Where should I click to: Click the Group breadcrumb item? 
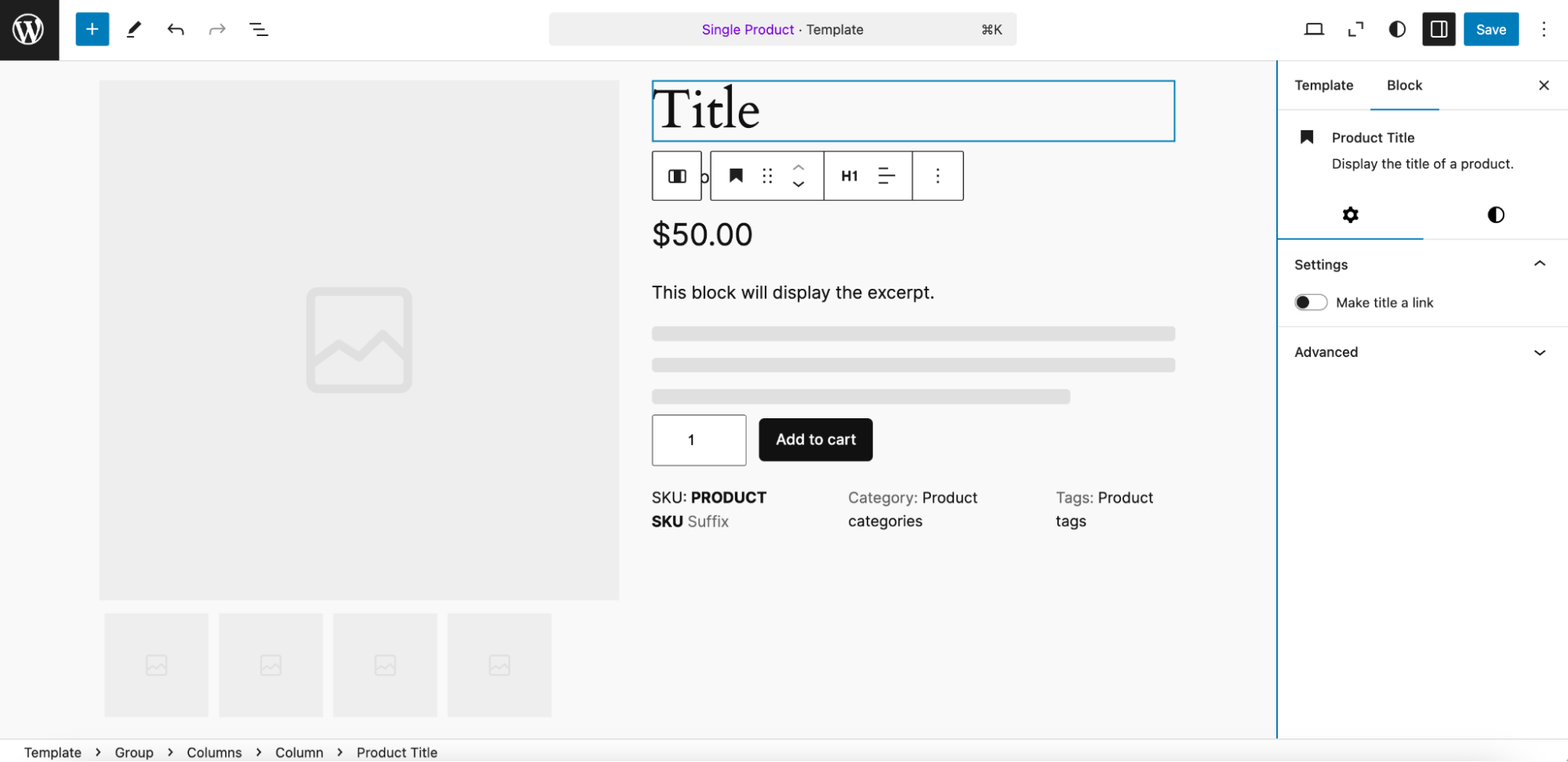point(134,752)
